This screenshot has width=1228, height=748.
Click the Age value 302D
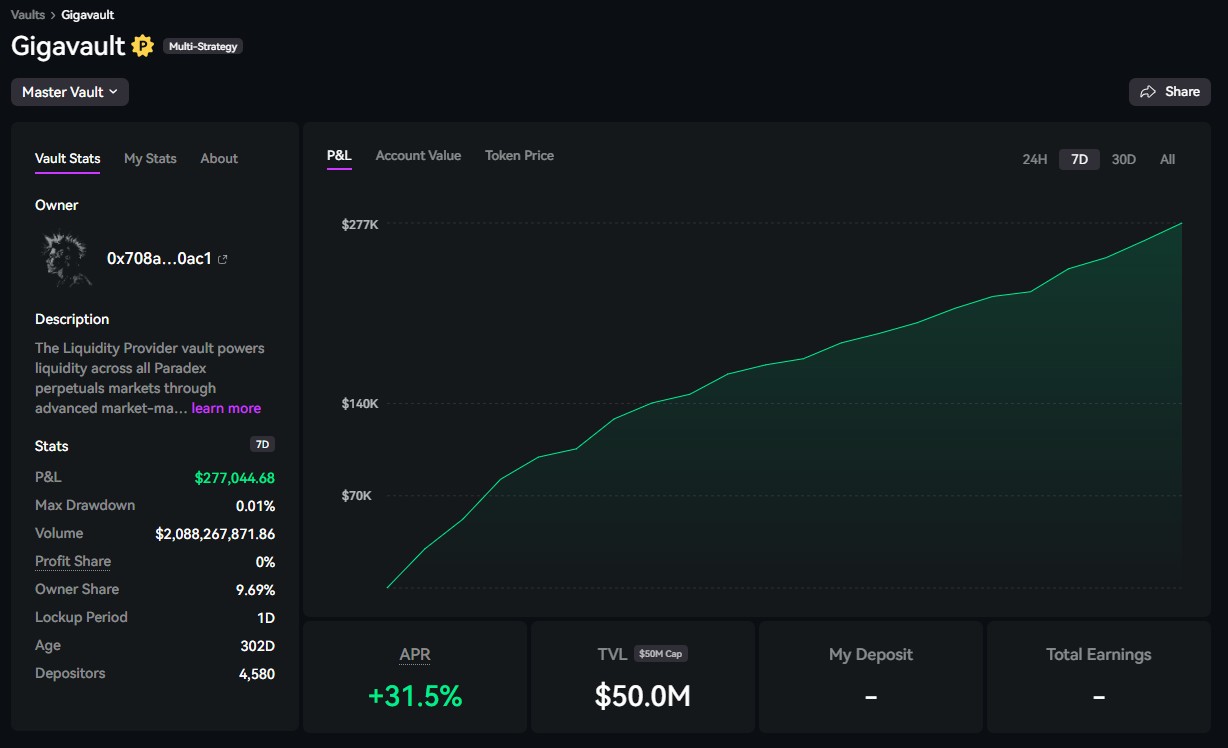point(258,646)
